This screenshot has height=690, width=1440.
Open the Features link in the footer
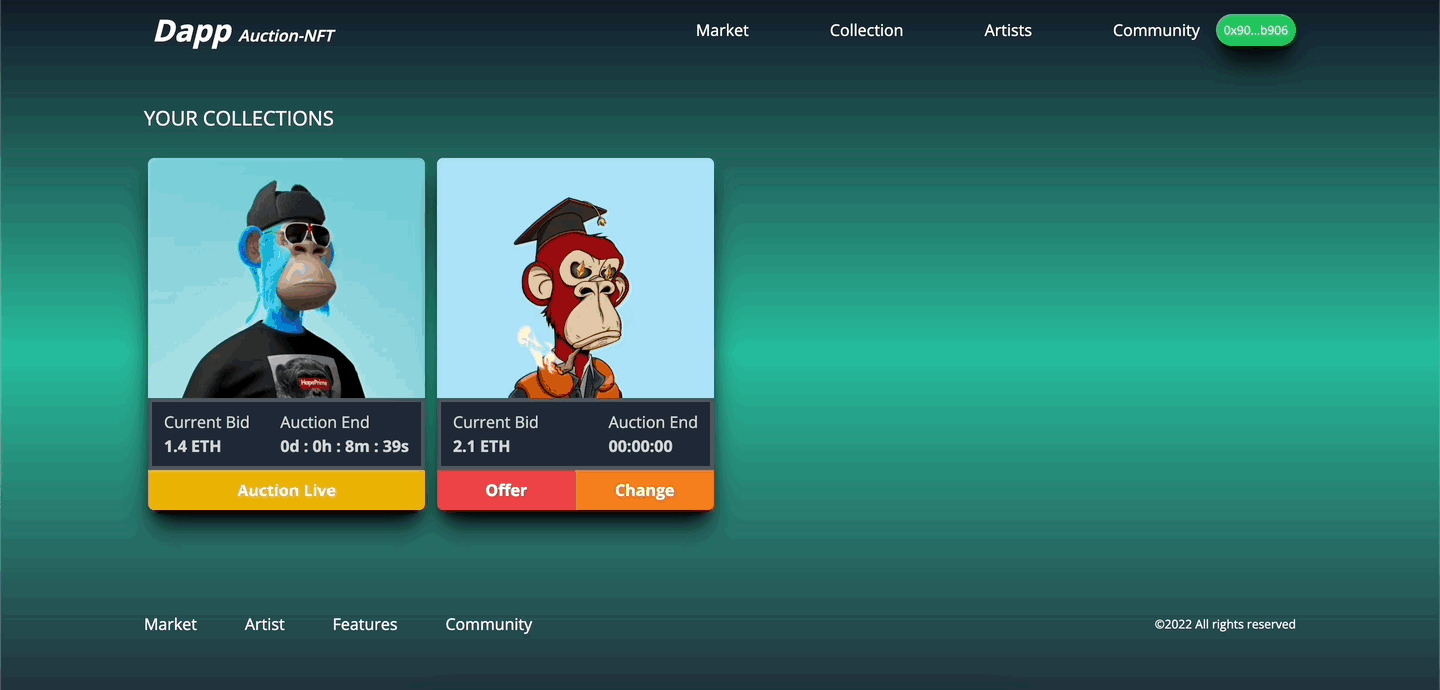coord(365,624)
